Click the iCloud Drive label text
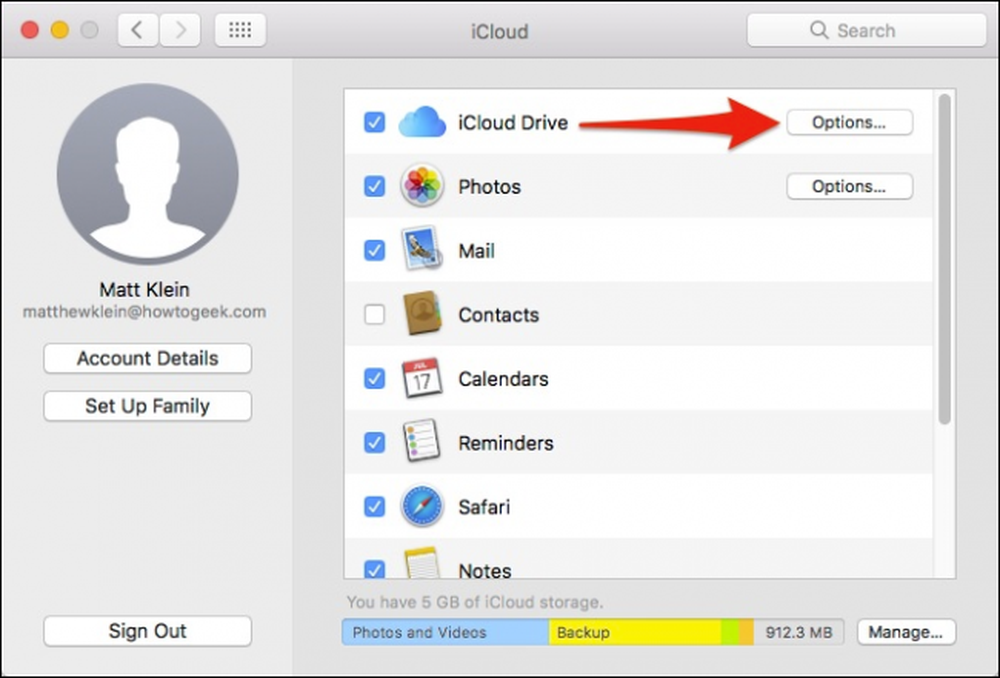 tap(513, 122)
